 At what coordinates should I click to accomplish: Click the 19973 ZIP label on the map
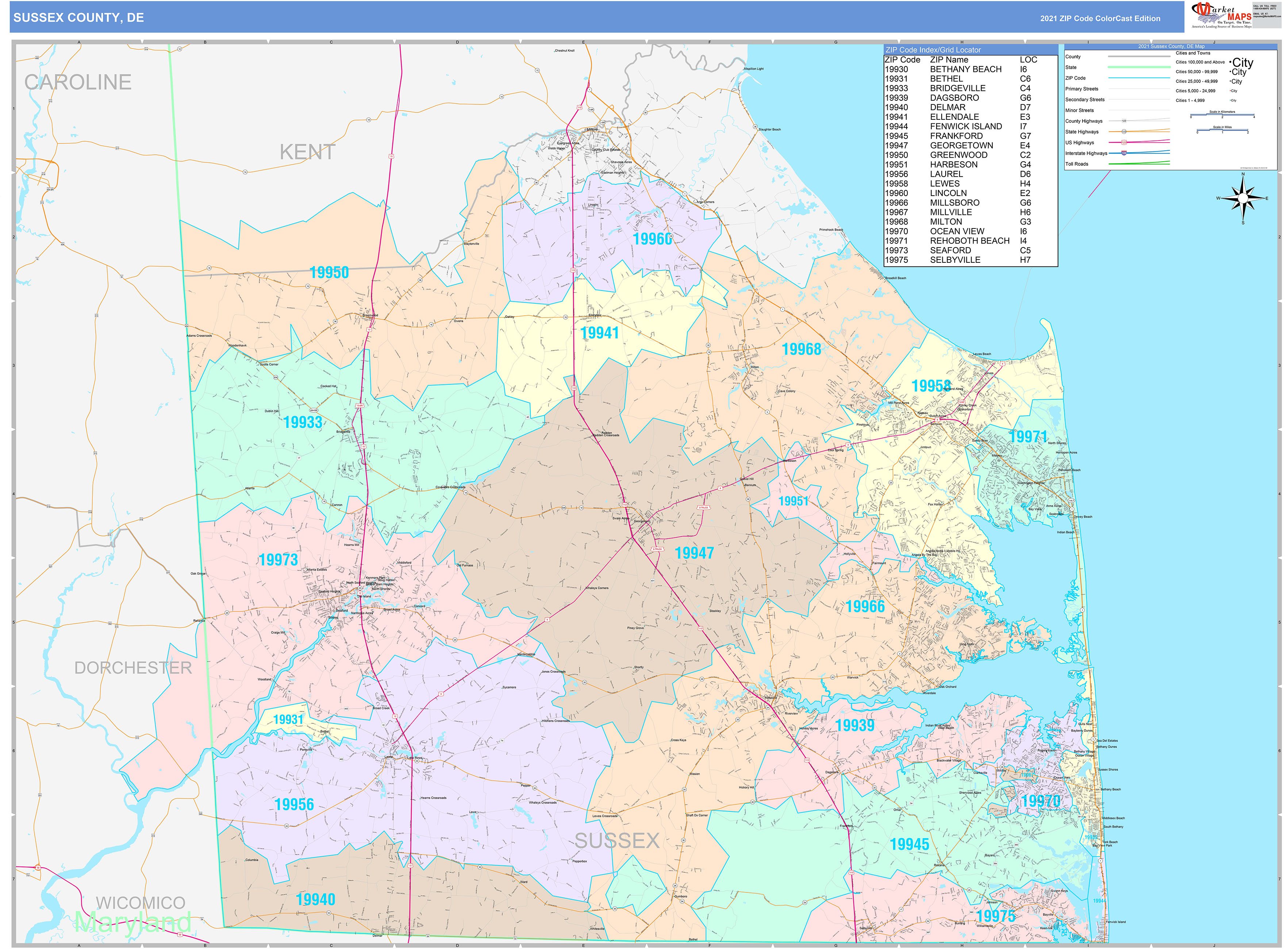pos(278,560)
